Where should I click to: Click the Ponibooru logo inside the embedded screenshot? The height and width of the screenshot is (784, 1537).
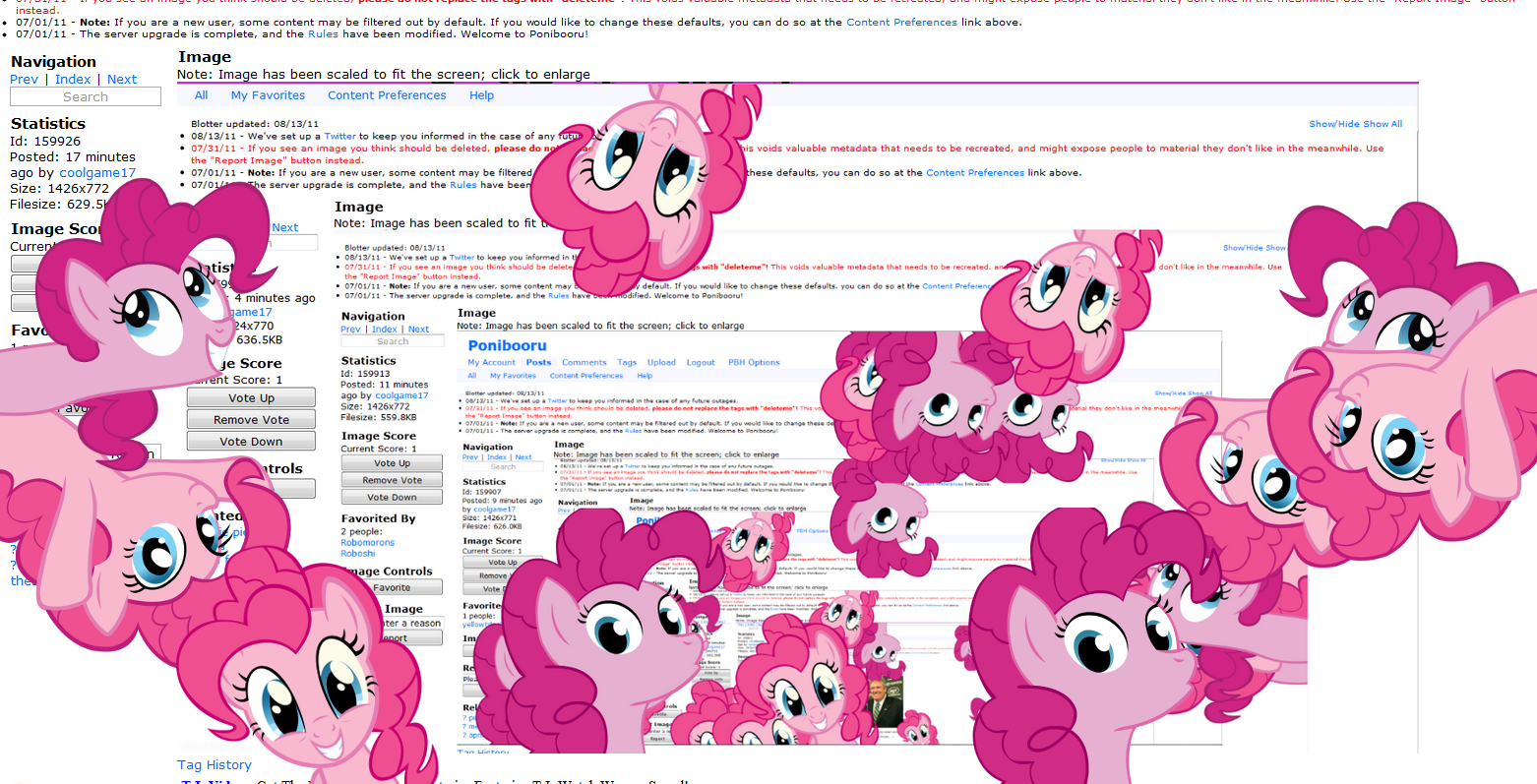tap(507, 346)
